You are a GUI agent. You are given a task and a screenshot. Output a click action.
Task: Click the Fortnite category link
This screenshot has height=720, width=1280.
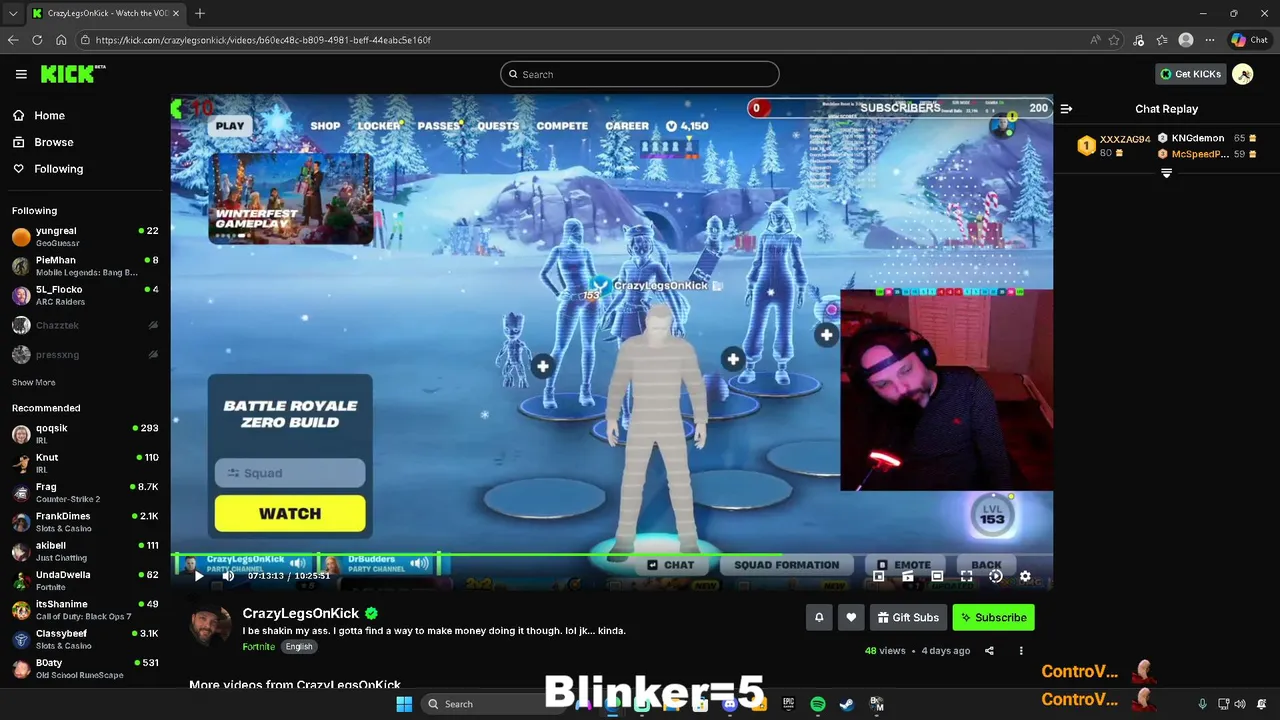point(258,646)
